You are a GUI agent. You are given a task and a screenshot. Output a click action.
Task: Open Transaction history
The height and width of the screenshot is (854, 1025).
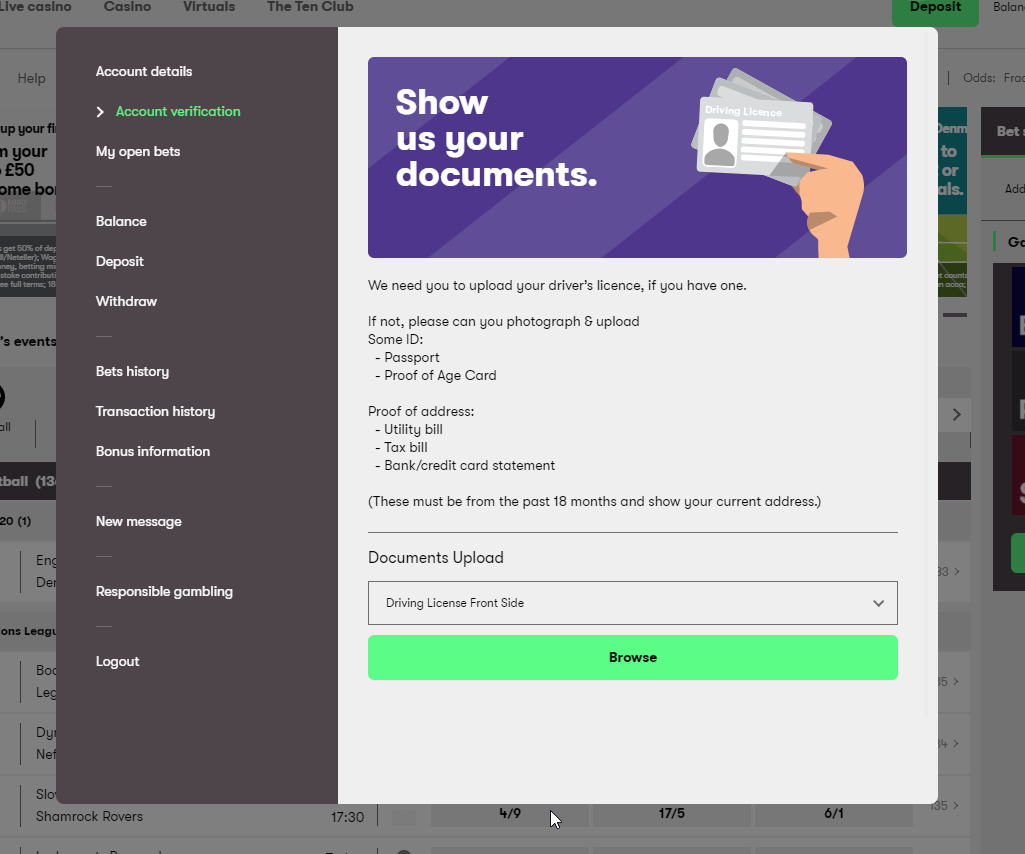[x=155, y=412]
